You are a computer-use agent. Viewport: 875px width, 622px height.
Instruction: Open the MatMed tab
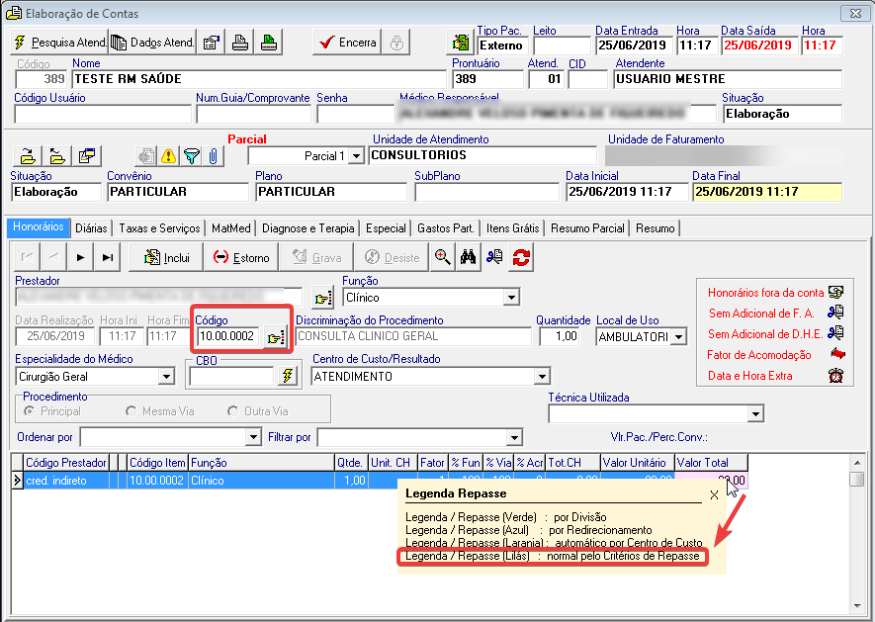[231, 228]
